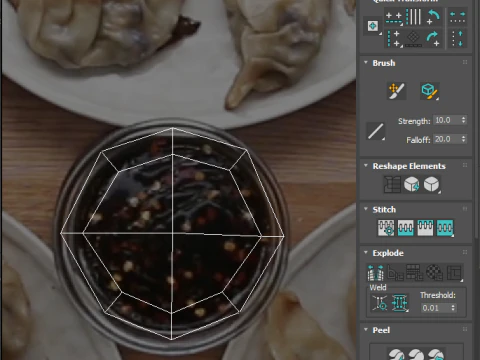The height and width of the screenshot is (360, 480).
Task: Rotate selection 90 degrees clockwise
Action: pyautogui.click(x=434, y=39)
